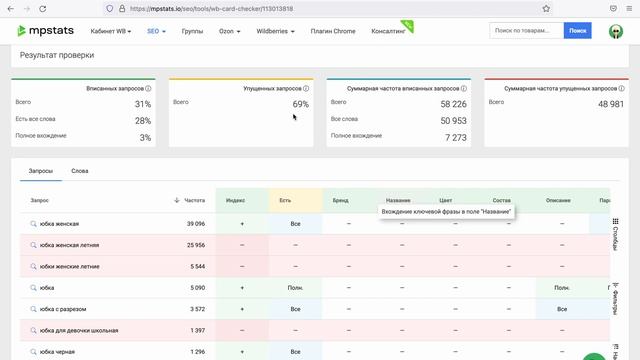Select the frequency value 39 096

(196, 224)
